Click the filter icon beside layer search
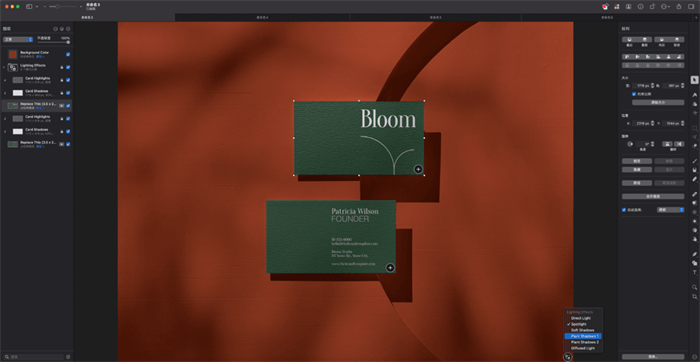The width and height of the screenshot is (700, 362). coord(68,357)
